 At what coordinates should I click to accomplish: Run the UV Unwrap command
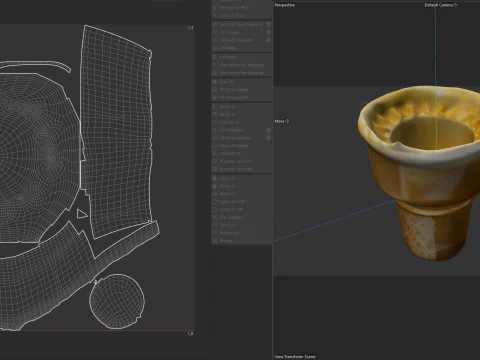(x=239, y=32)
